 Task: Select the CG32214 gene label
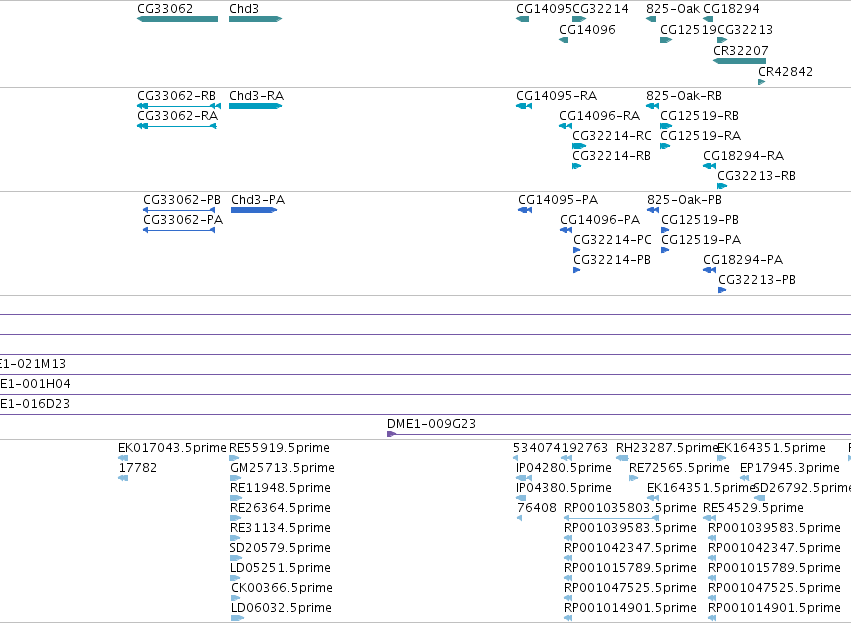600,9
